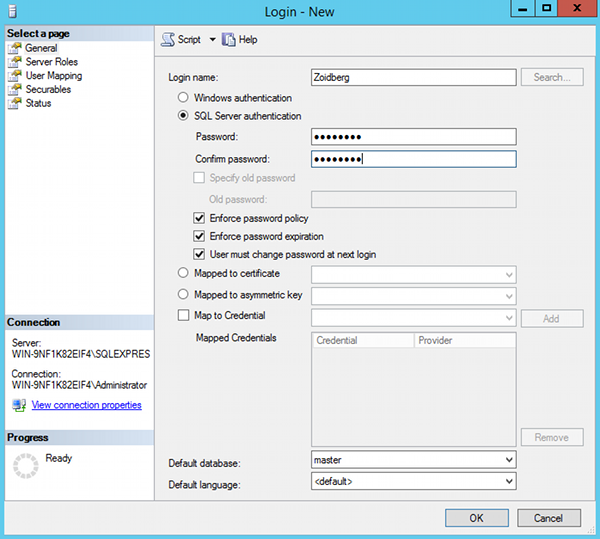This screenshot has width=600, height=539.
Task: Click the General page icon
Action: coord(15,48)
